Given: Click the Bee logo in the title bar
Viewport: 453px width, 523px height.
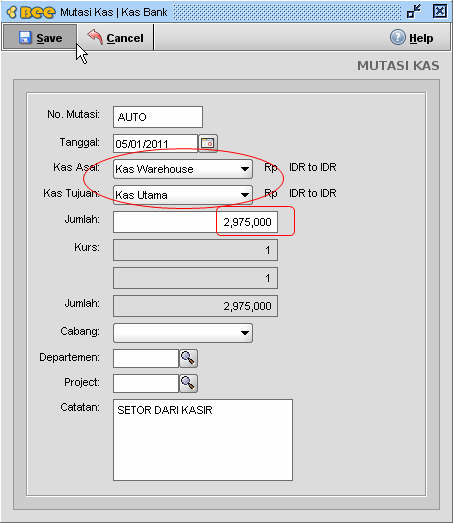Looking at the screenshot, I should pos(31,12).
